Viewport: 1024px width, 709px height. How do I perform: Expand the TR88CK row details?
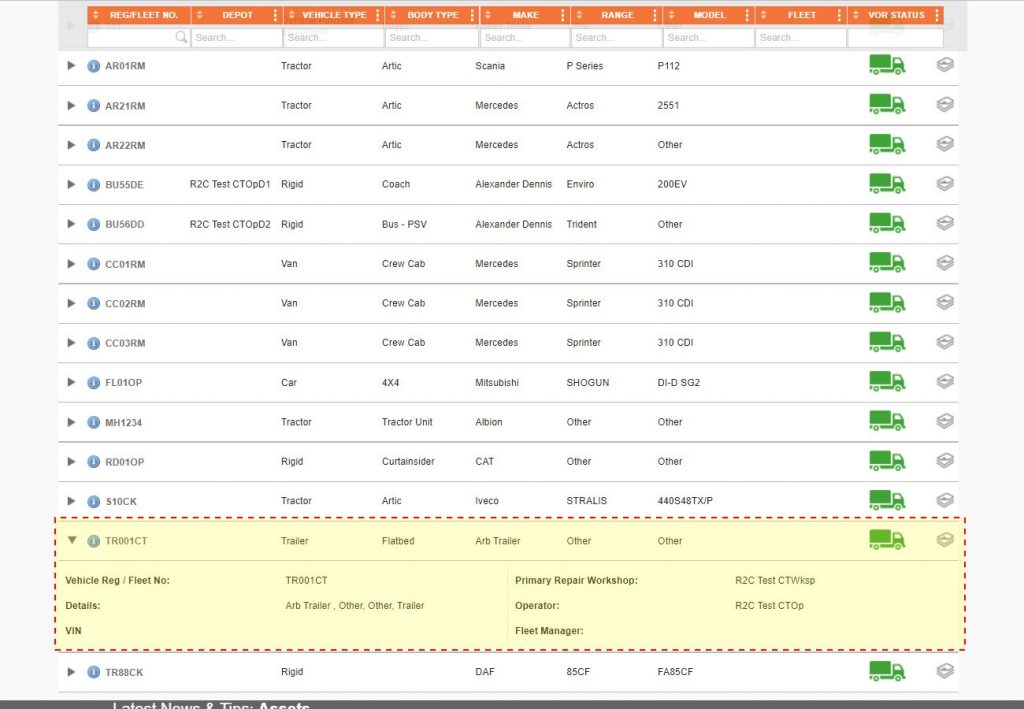pyautogui.click(x=70, y=671)
